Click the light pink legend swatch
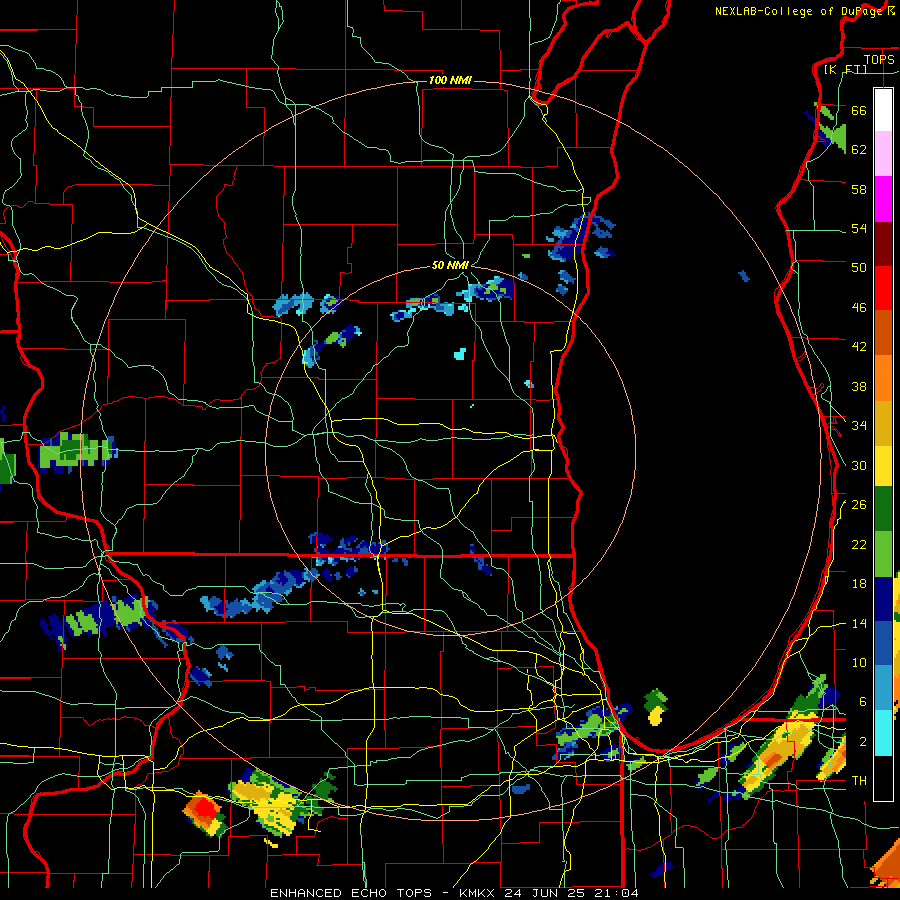 (x=883, y=154)
